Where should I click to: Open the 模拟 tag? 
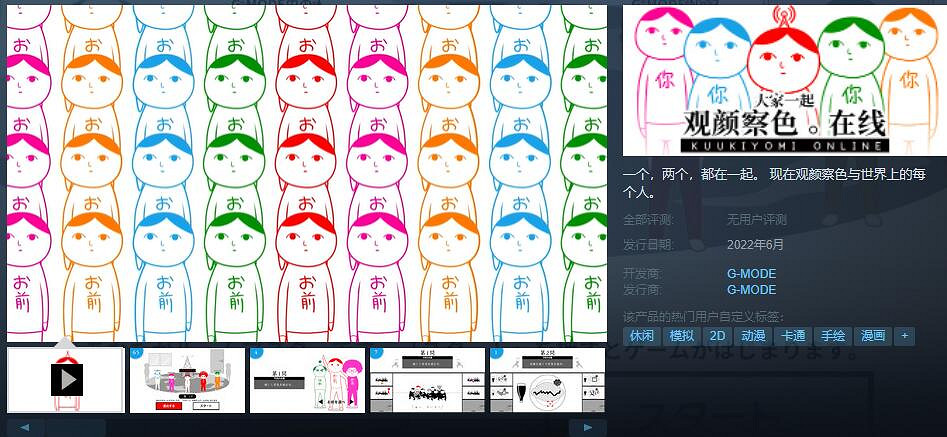681,336
